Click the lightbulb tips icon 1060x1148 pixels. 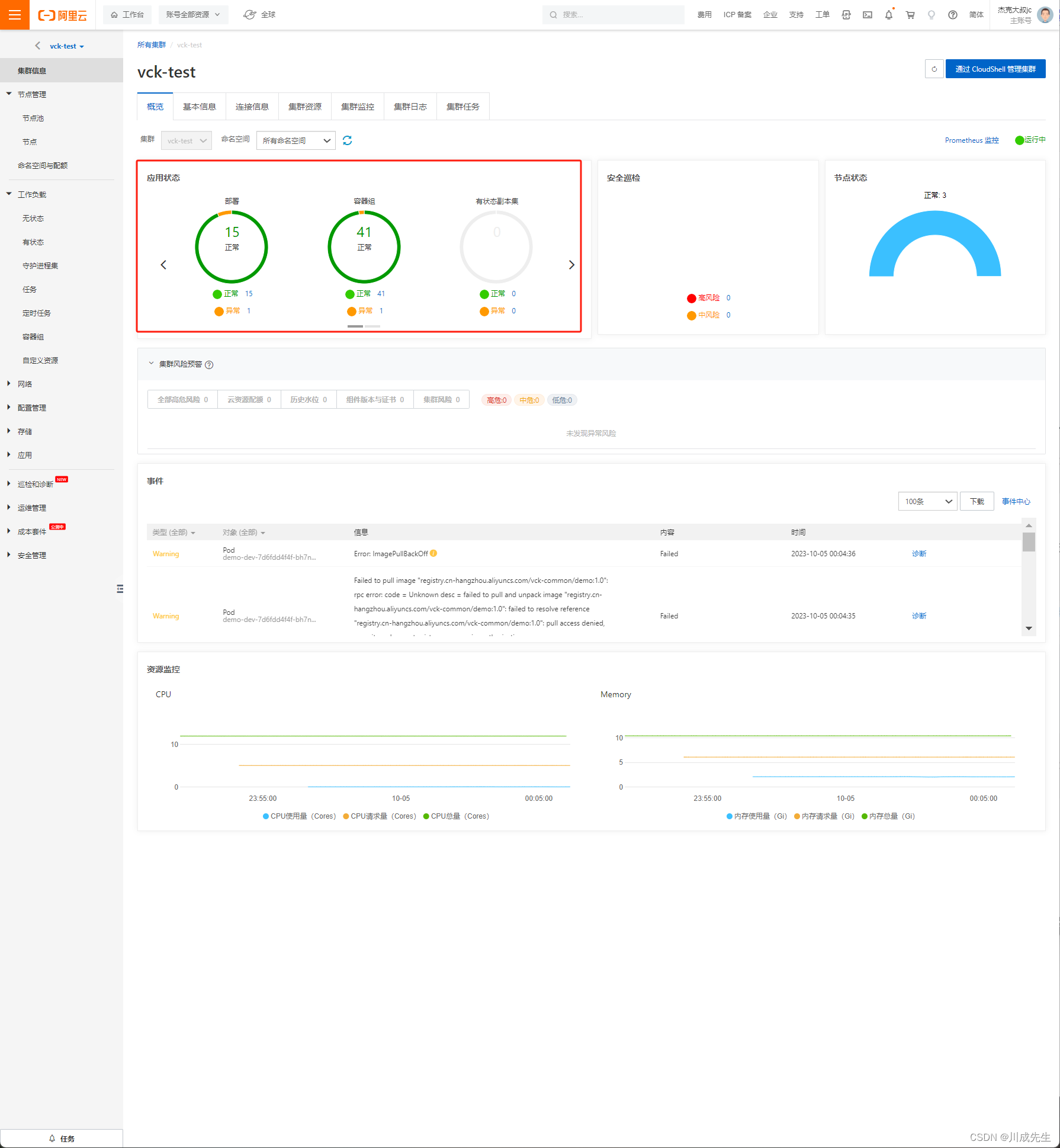(x=931, y=15)
